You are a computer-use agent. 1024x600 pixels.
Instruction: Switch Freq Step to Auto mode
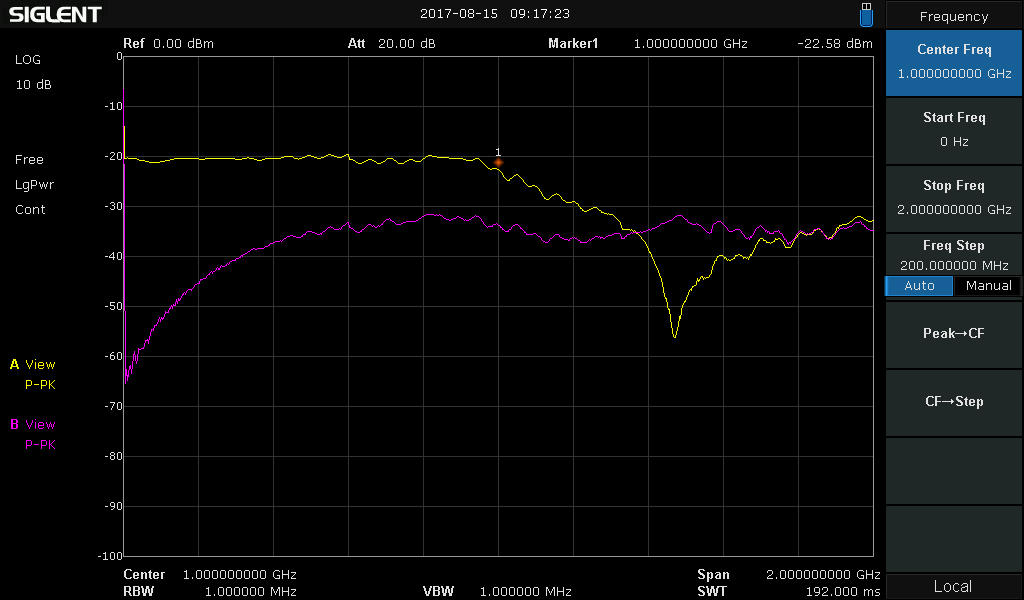point(919,286)
